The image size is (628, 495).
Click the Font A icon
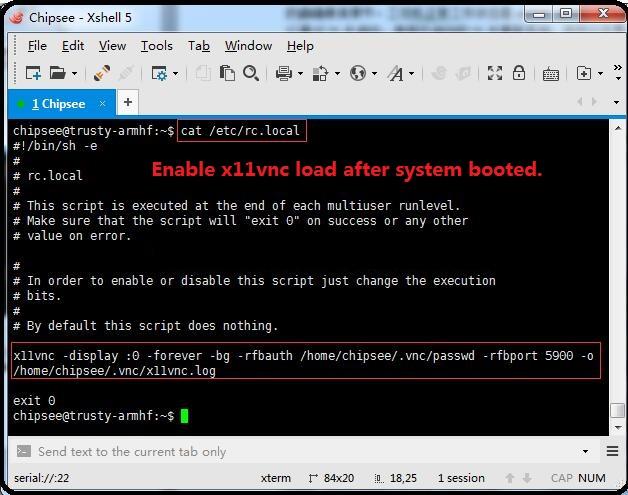tap(396, 73)
